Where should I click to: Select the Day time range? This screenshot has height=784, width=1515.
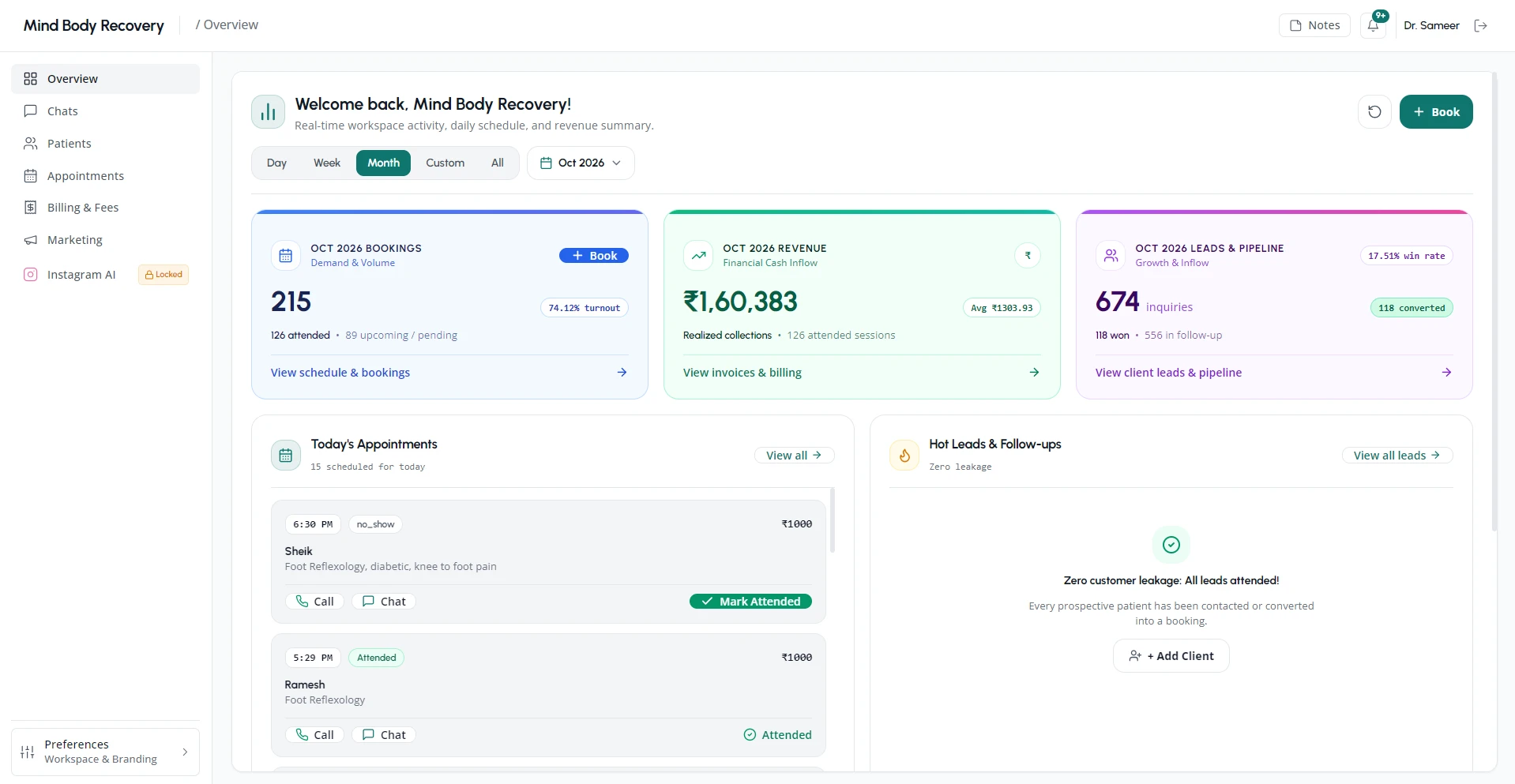[x=276, y=163]
